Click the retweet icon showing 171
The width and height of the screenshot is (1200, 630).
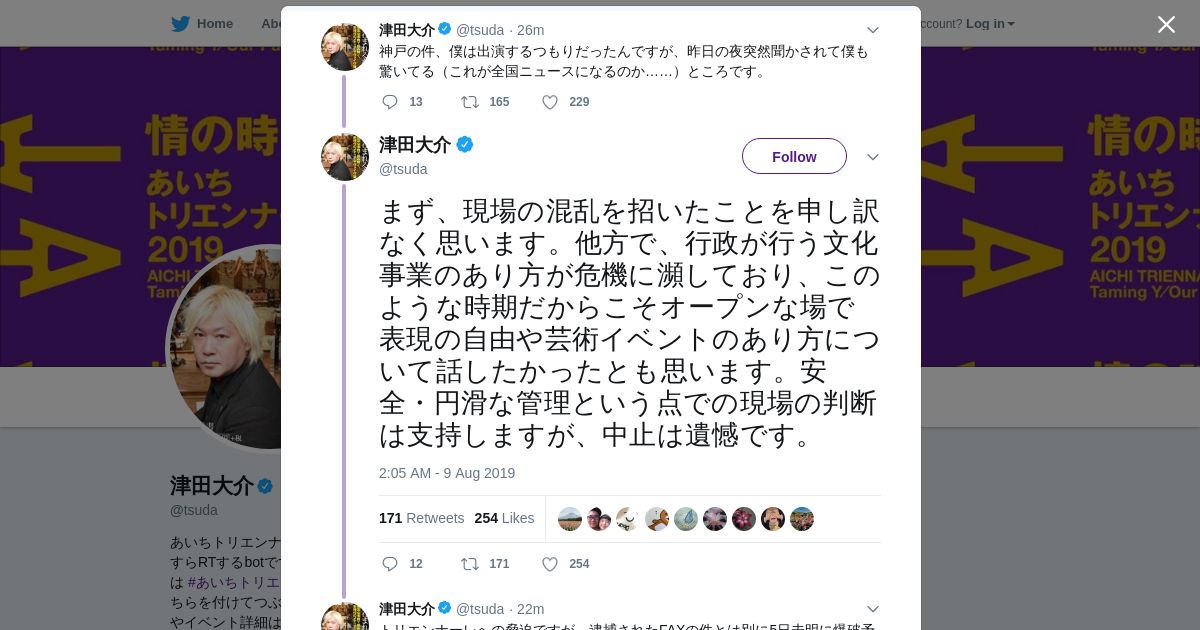pyautogui.click(x=469, y=564)
